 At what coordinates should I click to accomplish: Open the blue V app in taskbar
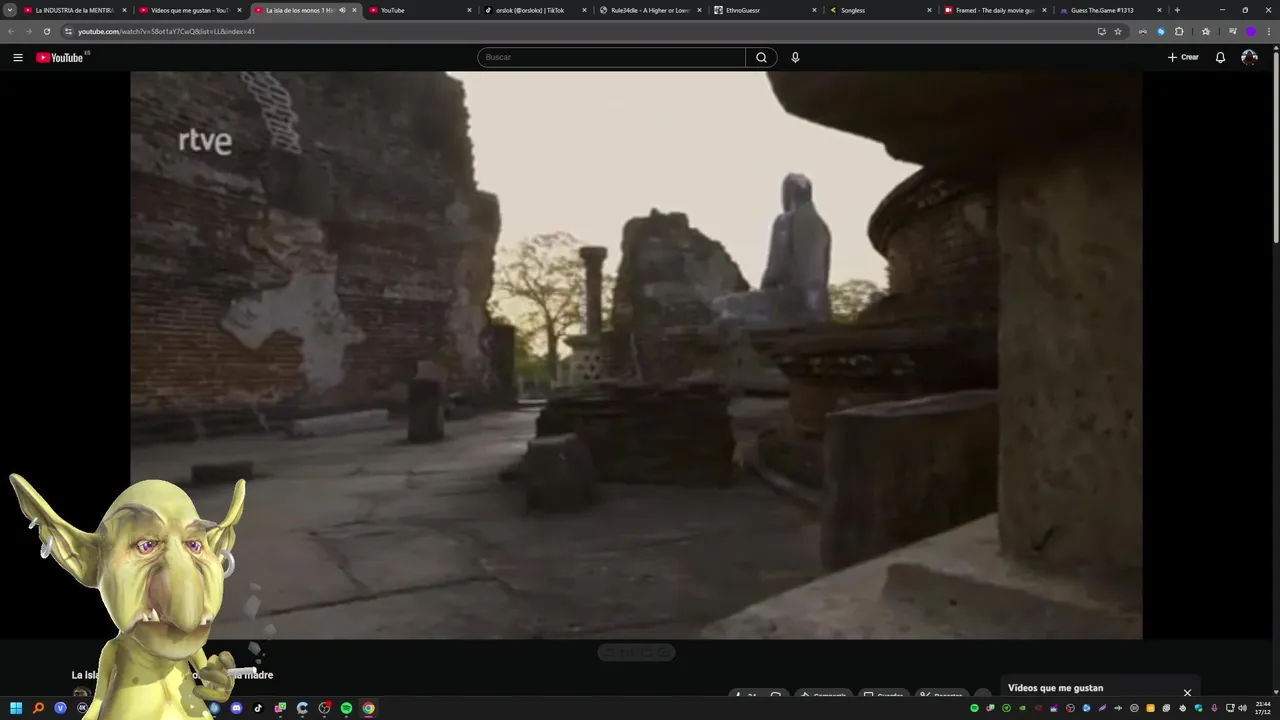point(60,708)
